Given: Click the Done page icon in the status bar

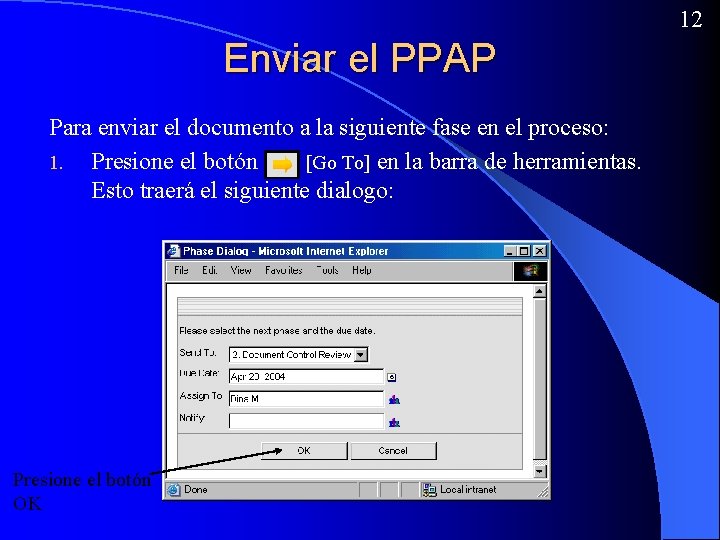Looking at the screenshot, I should point(174,490).
